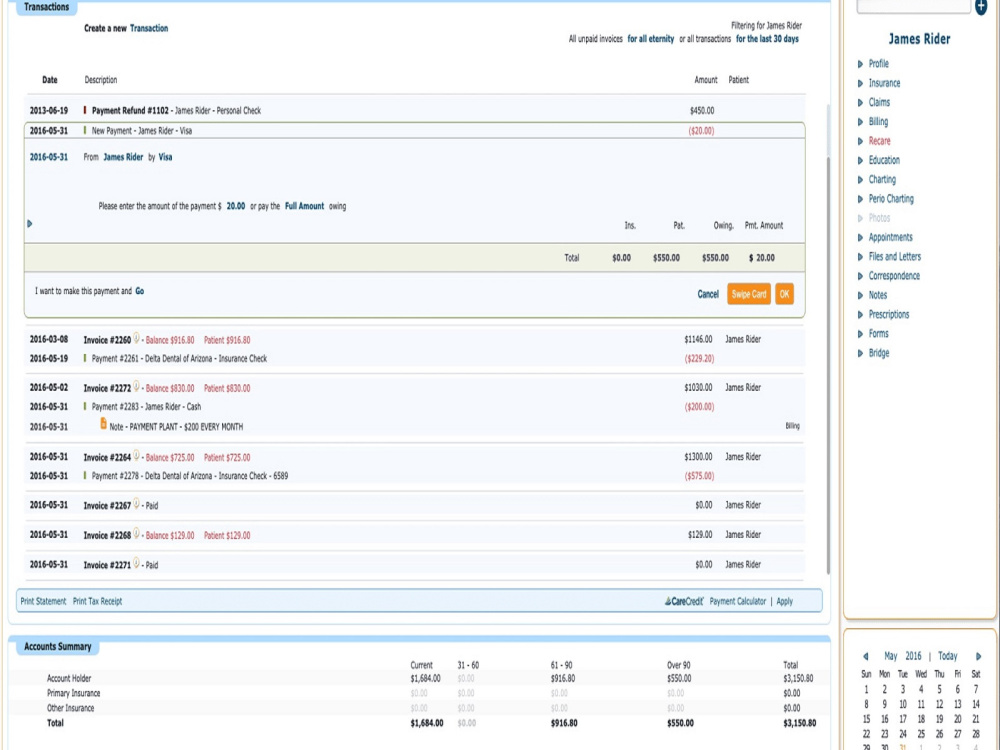Change Visa payment method link
This screenshot has width=1000, height=750.
point(165,157)
